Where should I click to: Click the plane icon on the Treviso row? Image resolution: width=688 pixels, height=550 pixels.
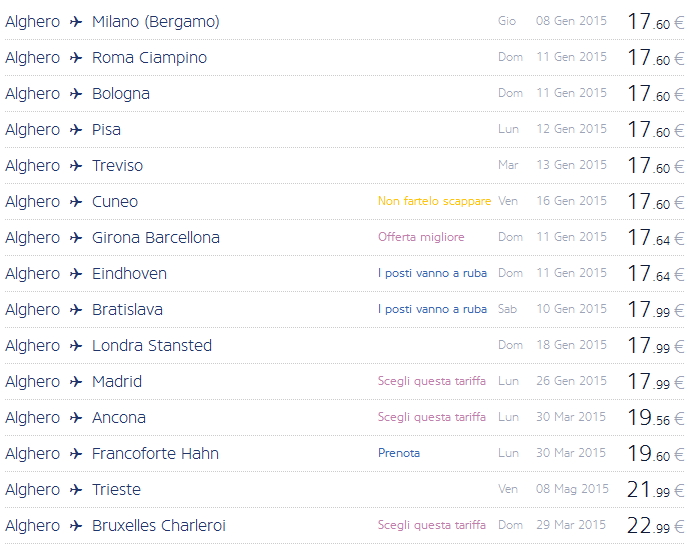click(x=76, y=166)
